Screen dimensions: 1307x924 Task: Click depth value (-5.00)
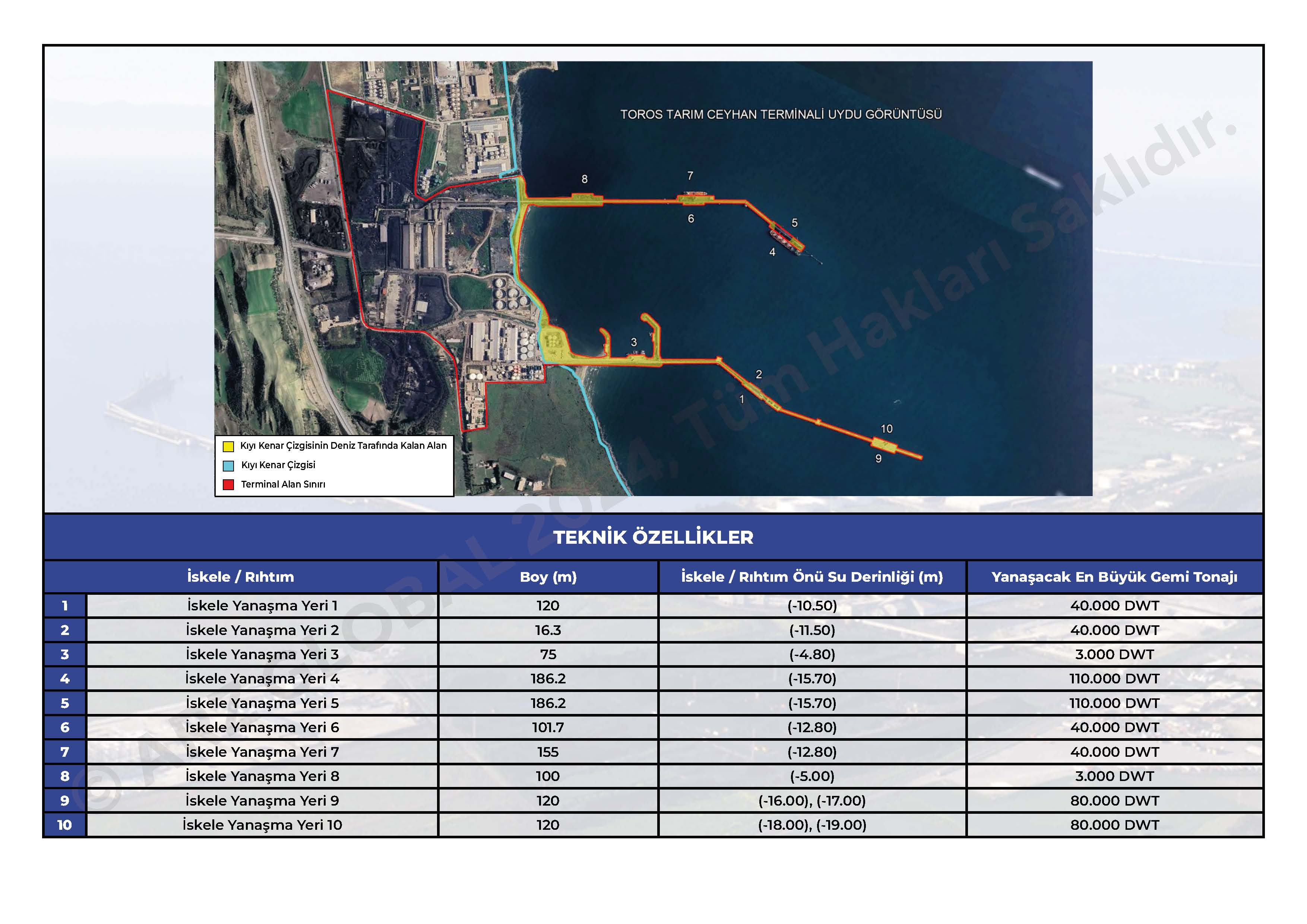coord(812,777)
